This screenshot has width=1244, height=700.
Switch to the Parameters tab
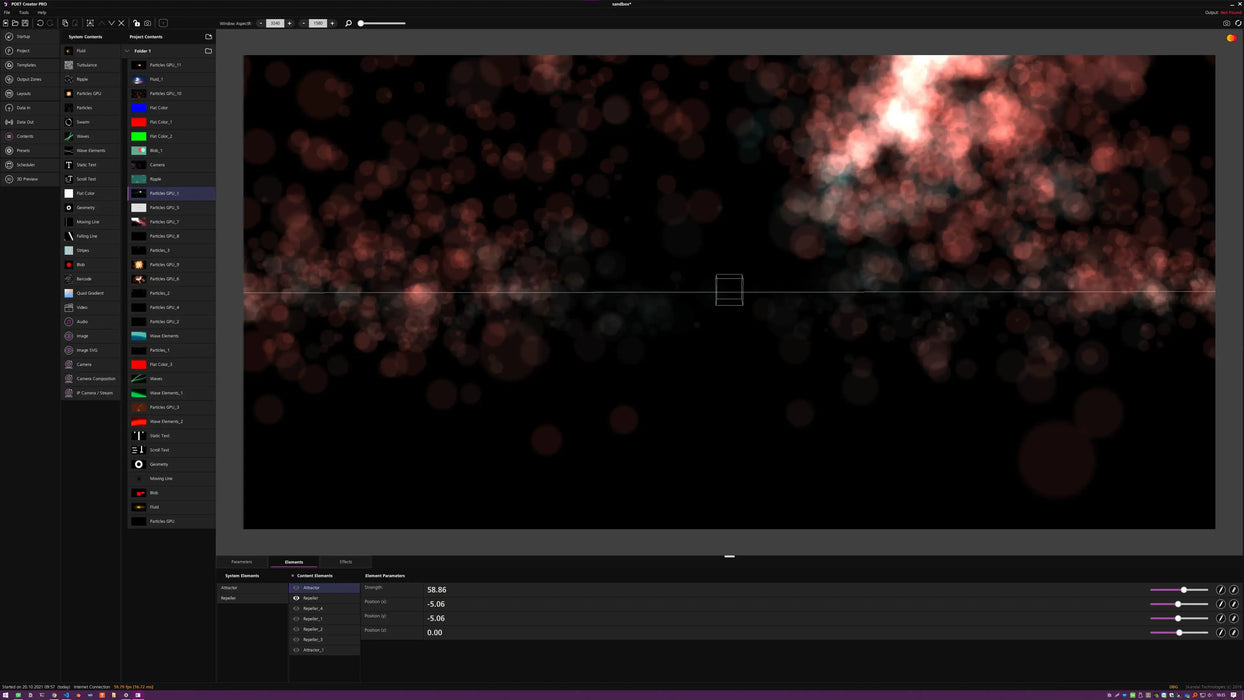(241, 562)
